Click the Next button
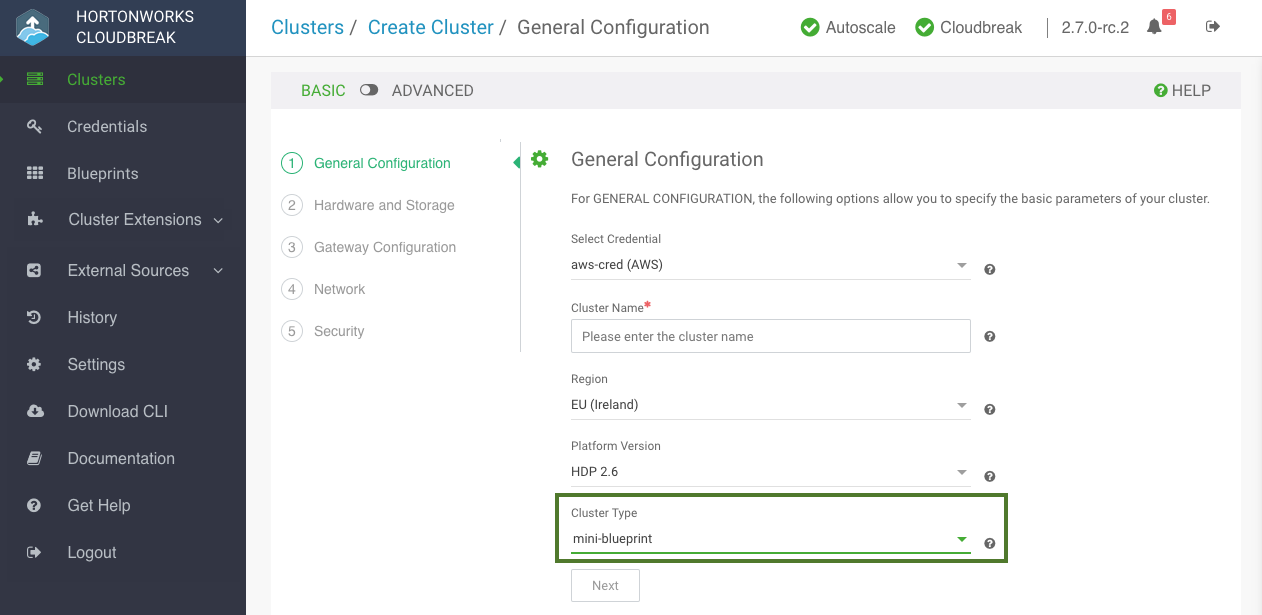 (x=605, y=586)
